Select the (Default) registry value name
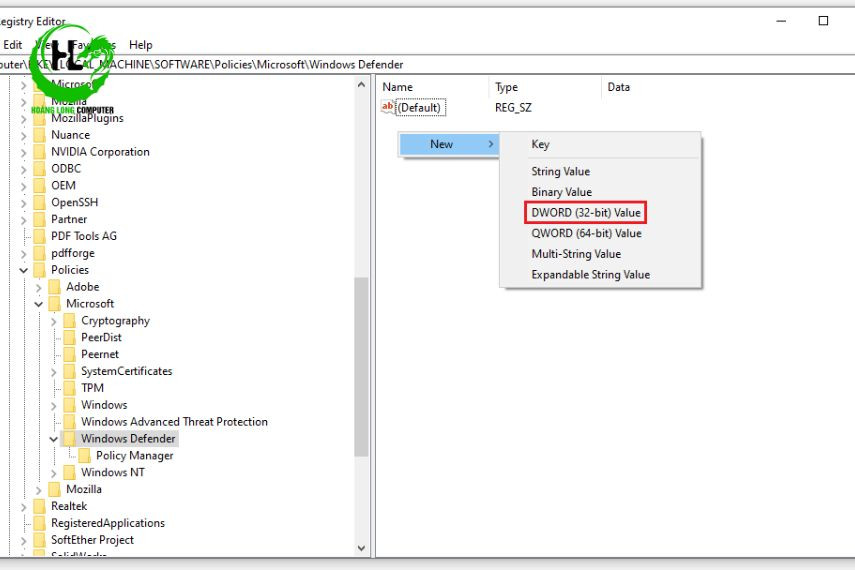855x570 pixels. (x=419, y=107)
